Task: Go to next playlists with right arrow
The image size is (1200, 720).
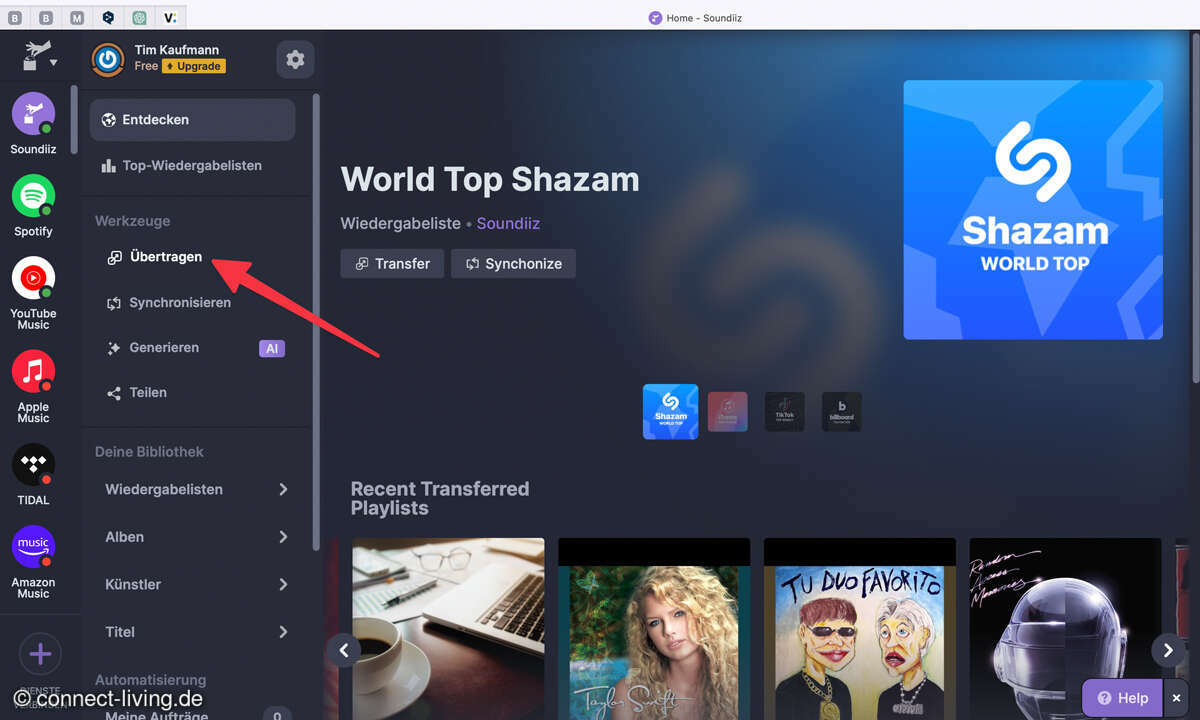Action: [1168, 650]
